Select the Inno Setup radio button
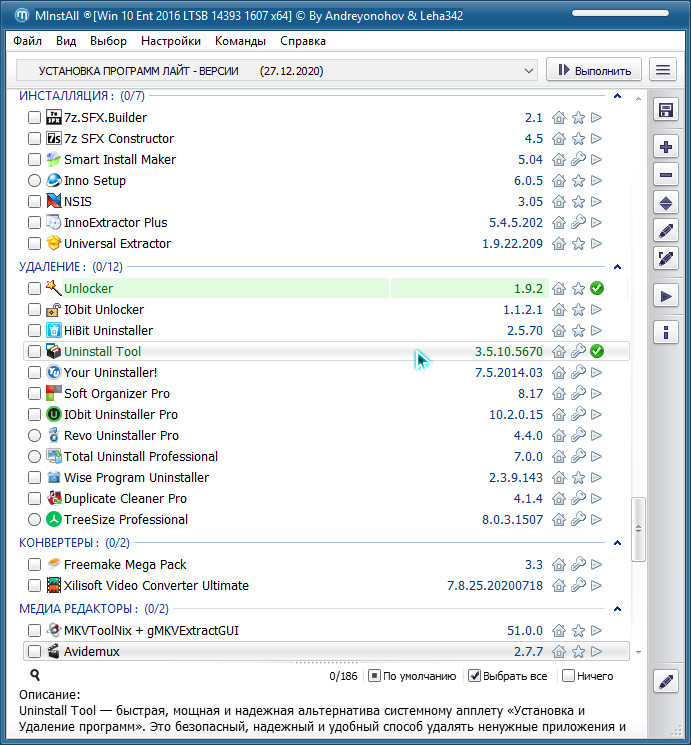 click(x=34, y=181)
